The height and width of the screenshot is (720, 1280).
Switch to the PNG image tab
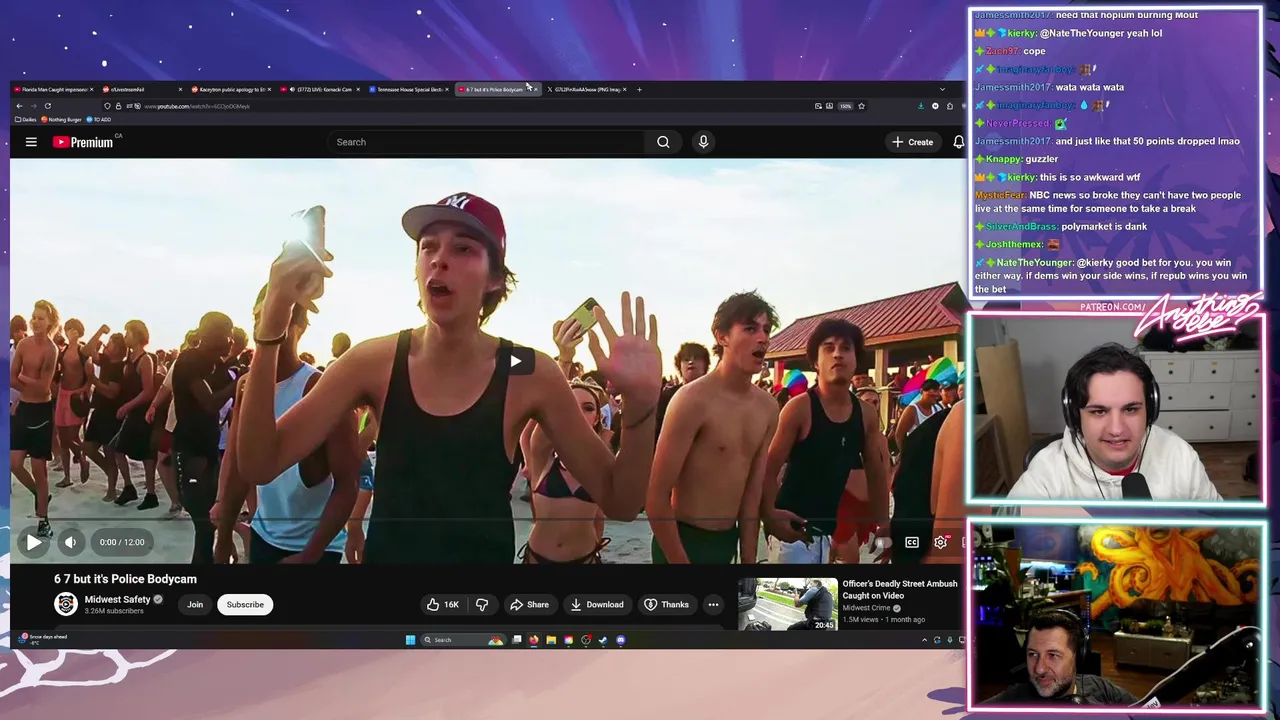[x=587, y=89]
